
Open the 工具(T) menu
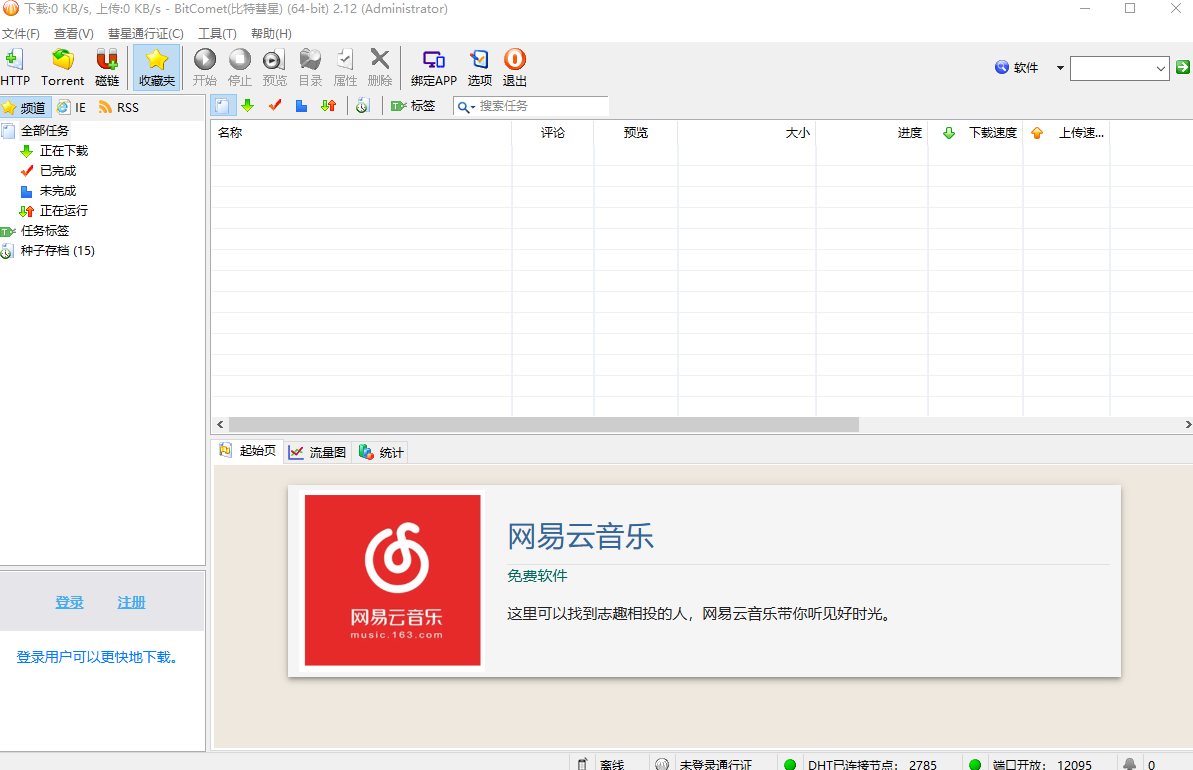pos(217,33)
